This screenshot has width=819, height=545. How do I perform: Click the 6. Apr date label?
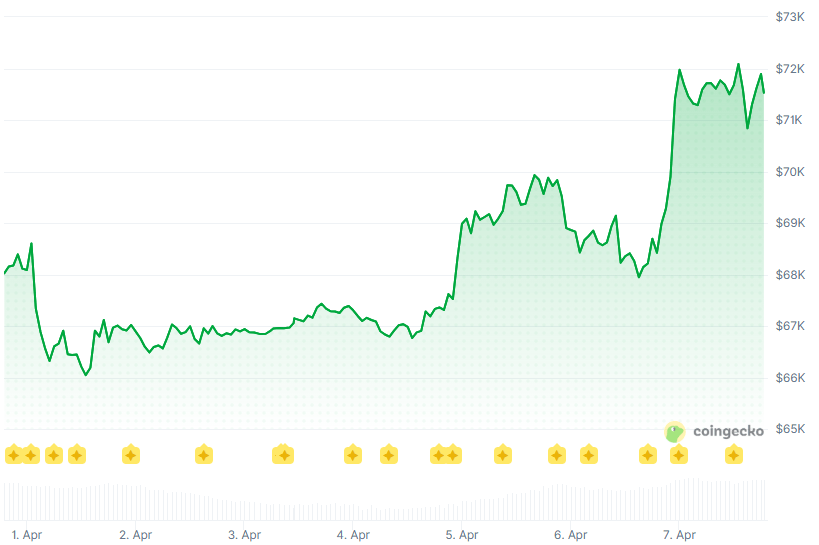click(570, 535)
